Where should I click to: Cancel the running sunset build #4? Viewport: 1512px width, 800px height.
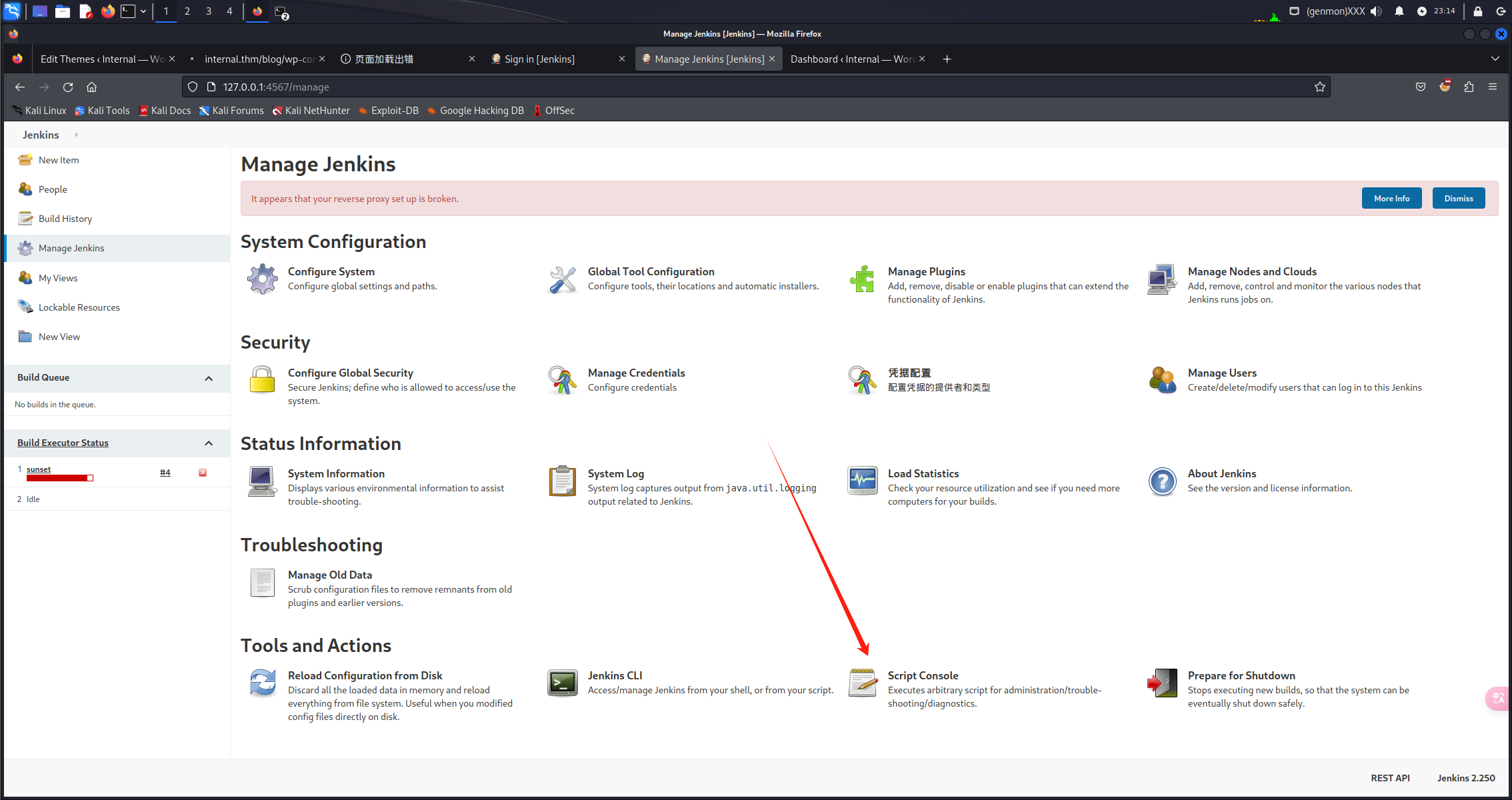pos(203,473)
